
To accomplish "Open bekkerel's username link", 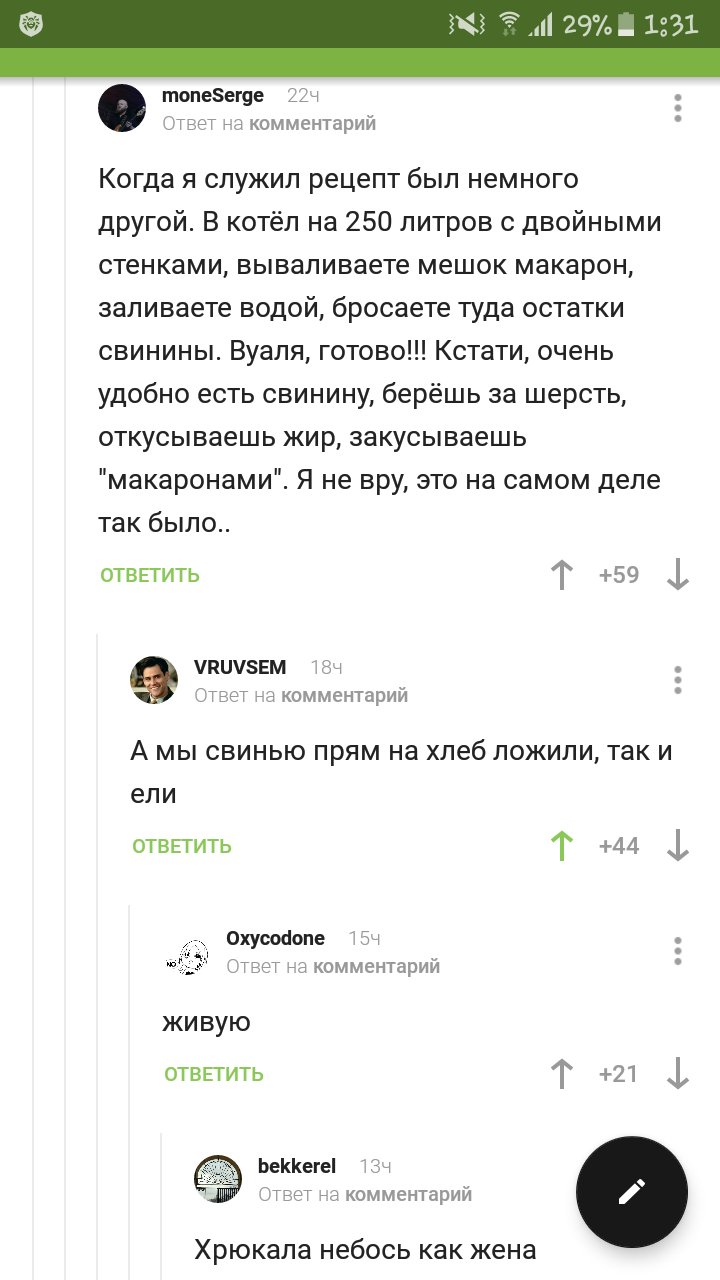I will coord(297,1166).
